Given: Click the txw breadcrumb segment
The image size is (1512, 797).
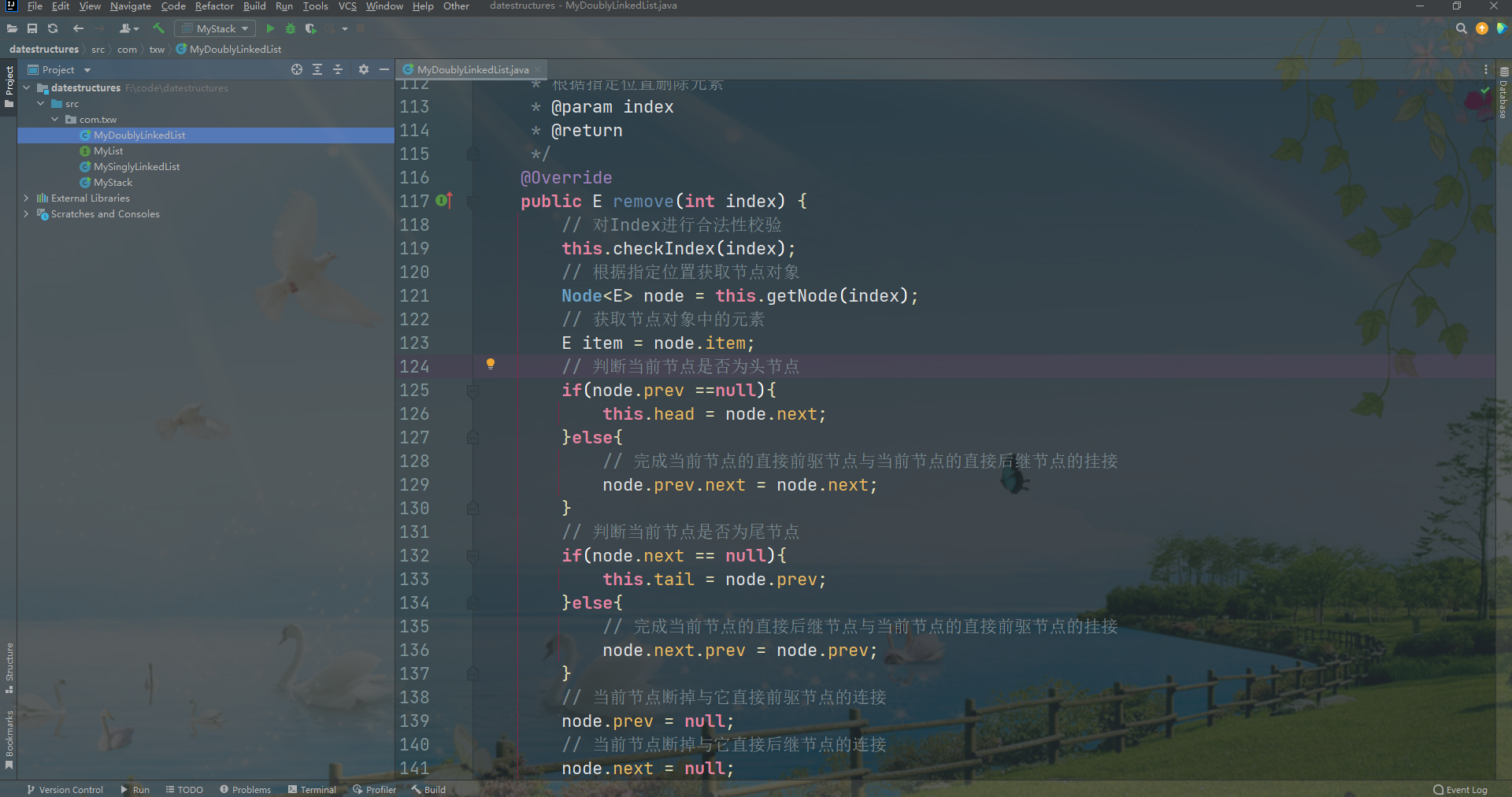Looking at the screenshot, I should pos(157,50).
